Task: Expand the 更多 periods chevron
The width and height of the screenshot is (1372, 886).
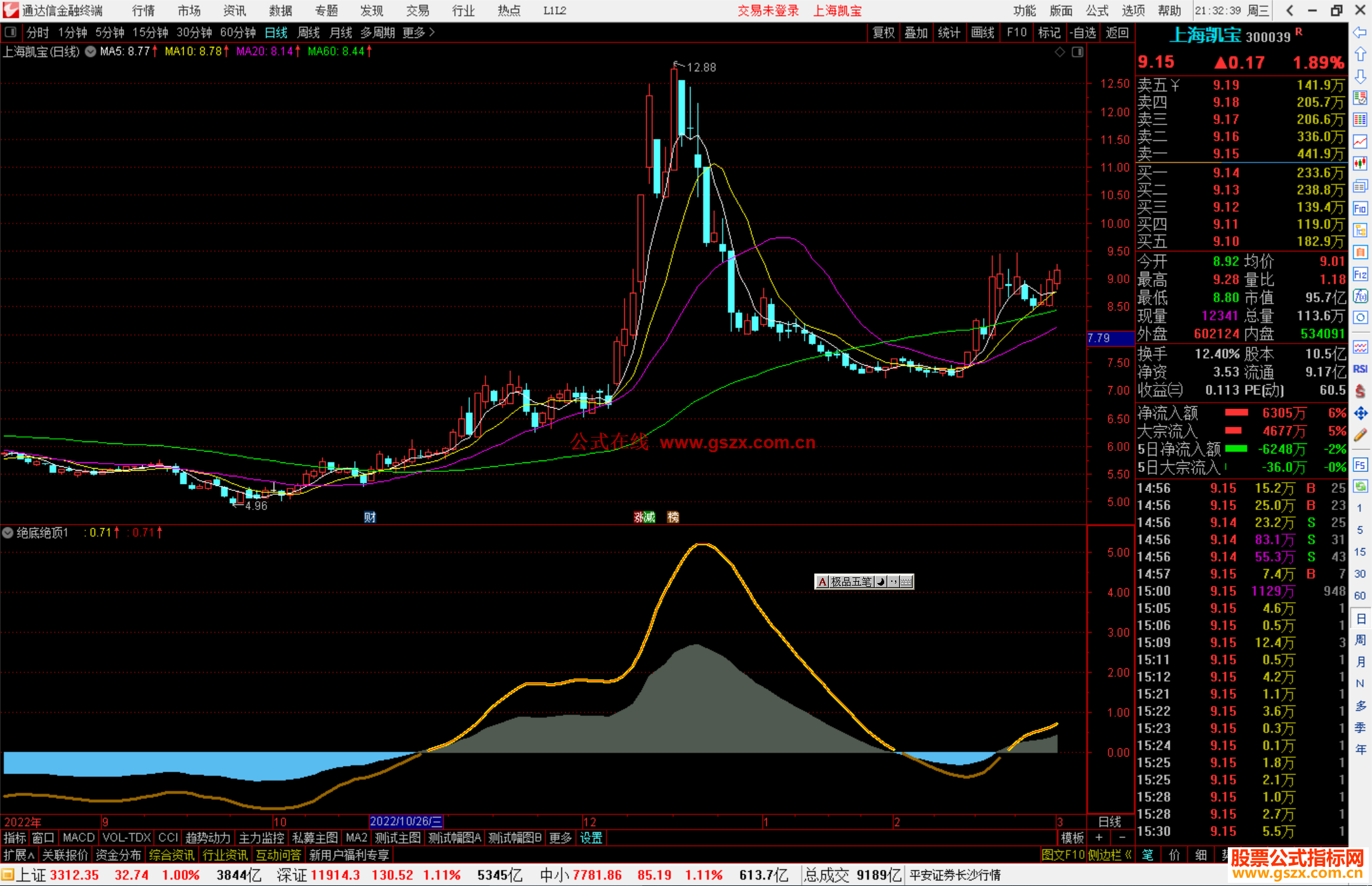Action: [433, 32]
